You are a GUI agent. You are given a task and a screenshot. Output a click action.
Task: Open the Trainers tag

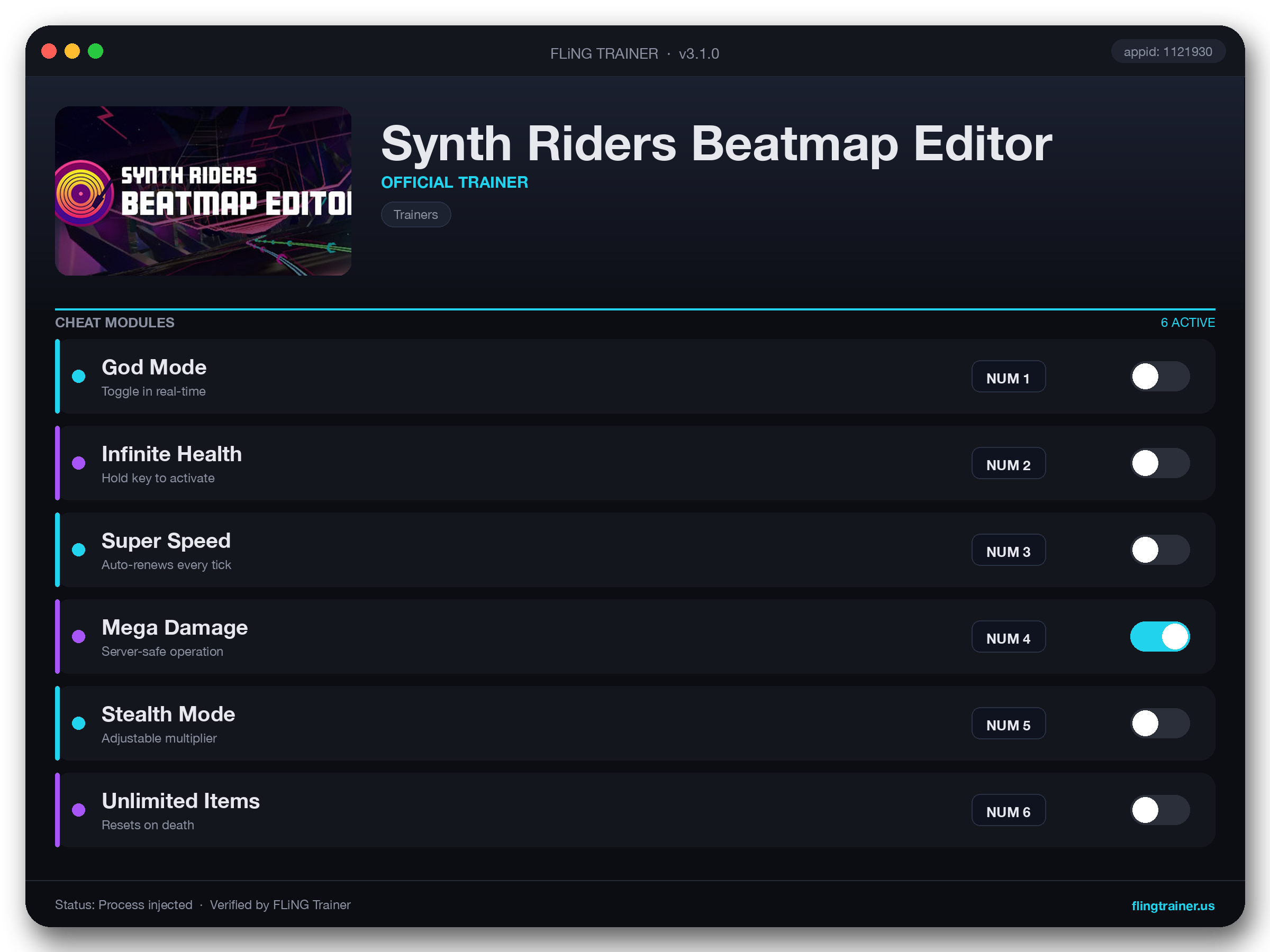[416, 215]
